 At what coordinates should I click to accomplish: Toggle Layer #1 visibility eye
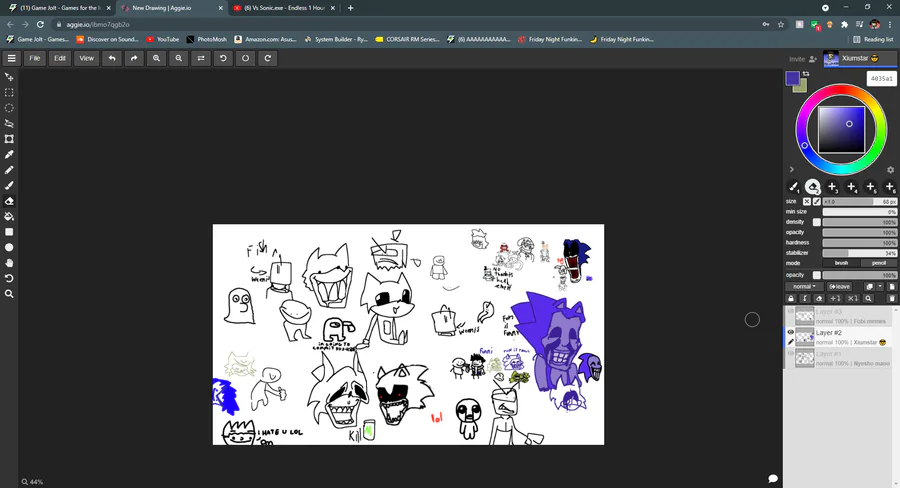[790, 354]
